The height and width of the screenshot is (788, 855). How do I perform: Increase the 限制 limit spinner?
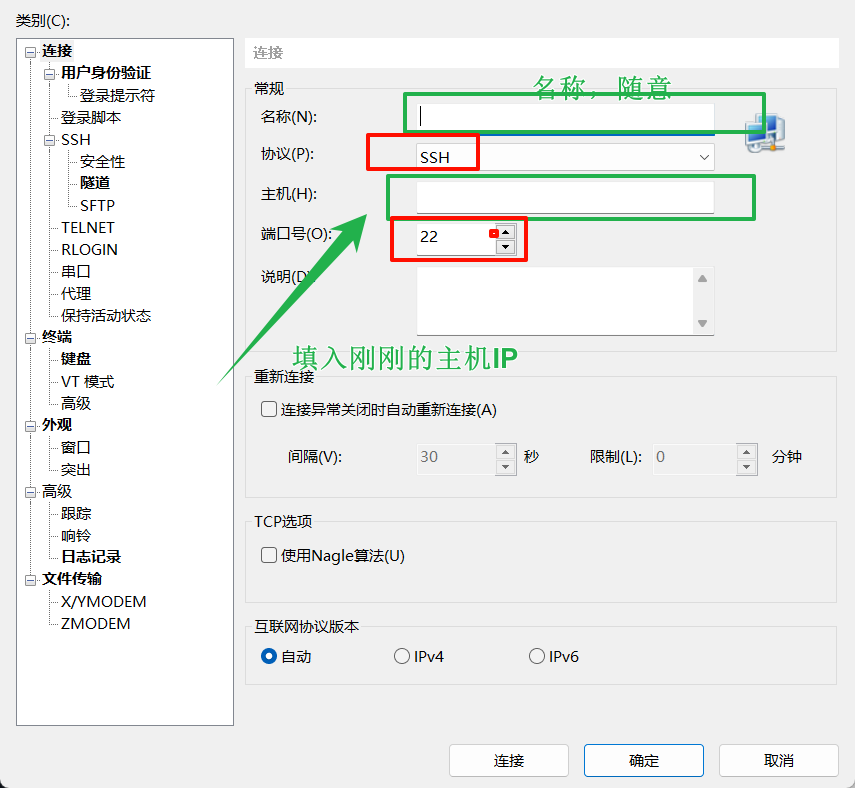point(746,452)
